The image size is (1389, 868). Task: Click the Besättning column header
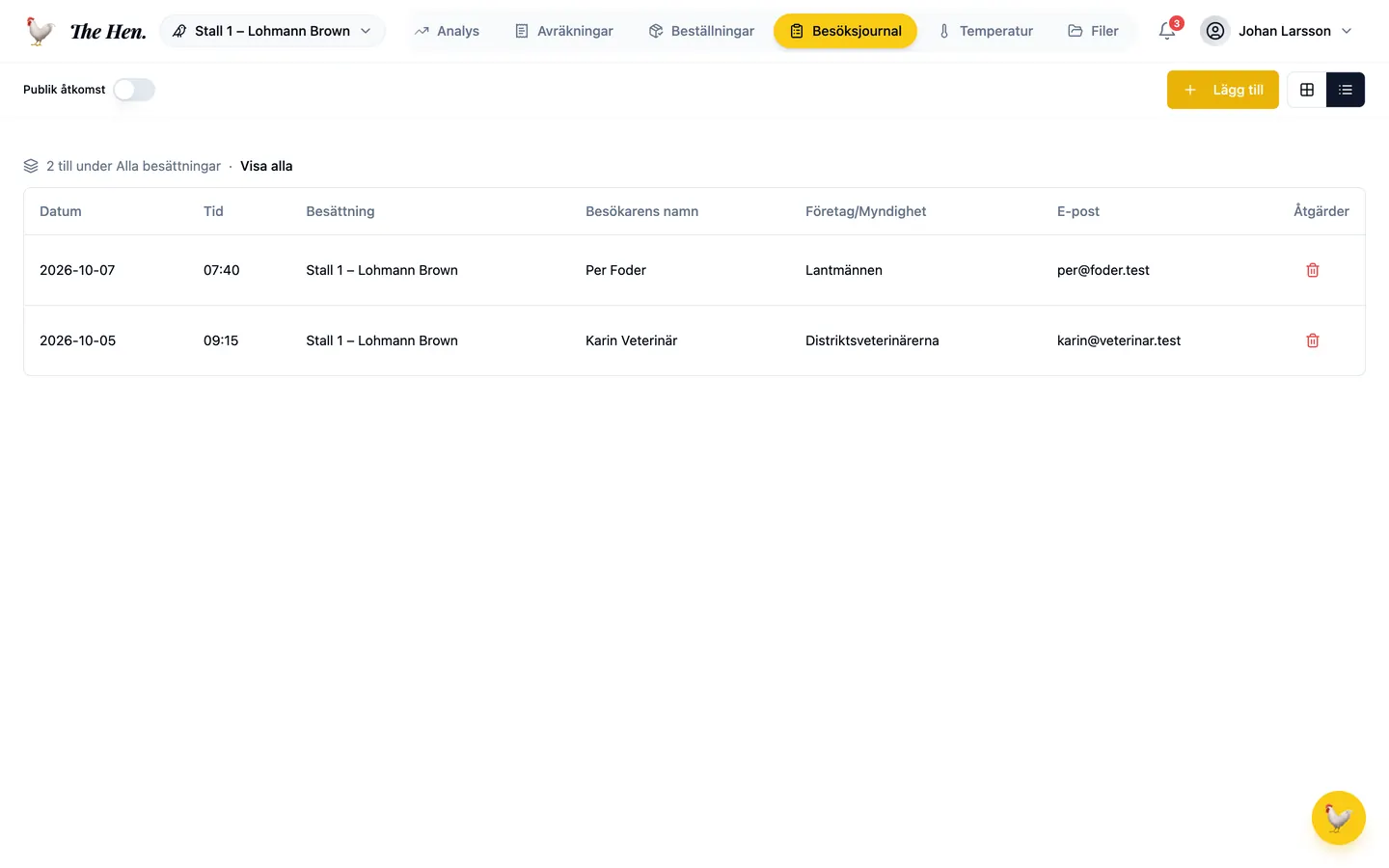coord(340,211)
